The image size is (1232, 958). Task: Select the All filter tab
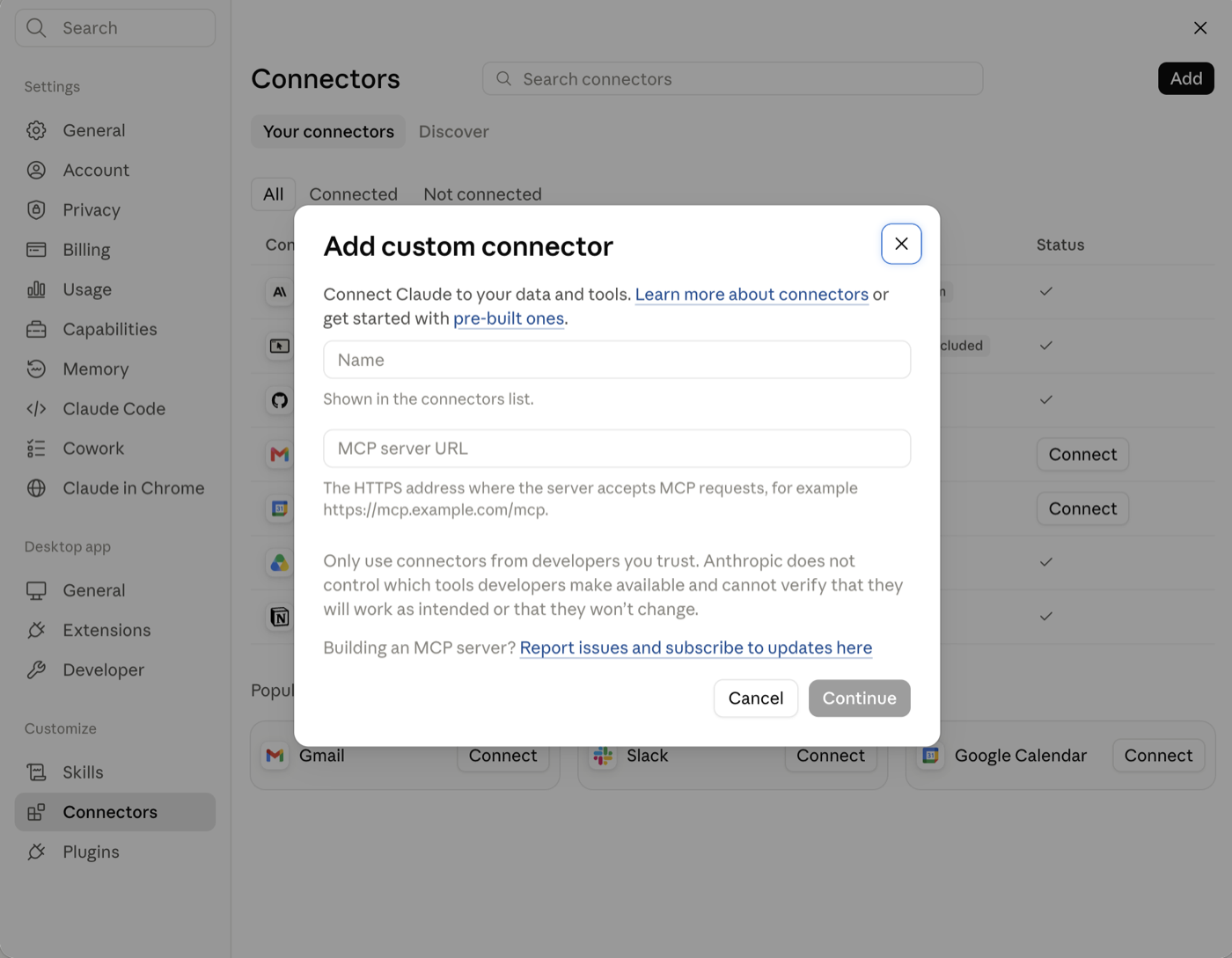(274, 194)
